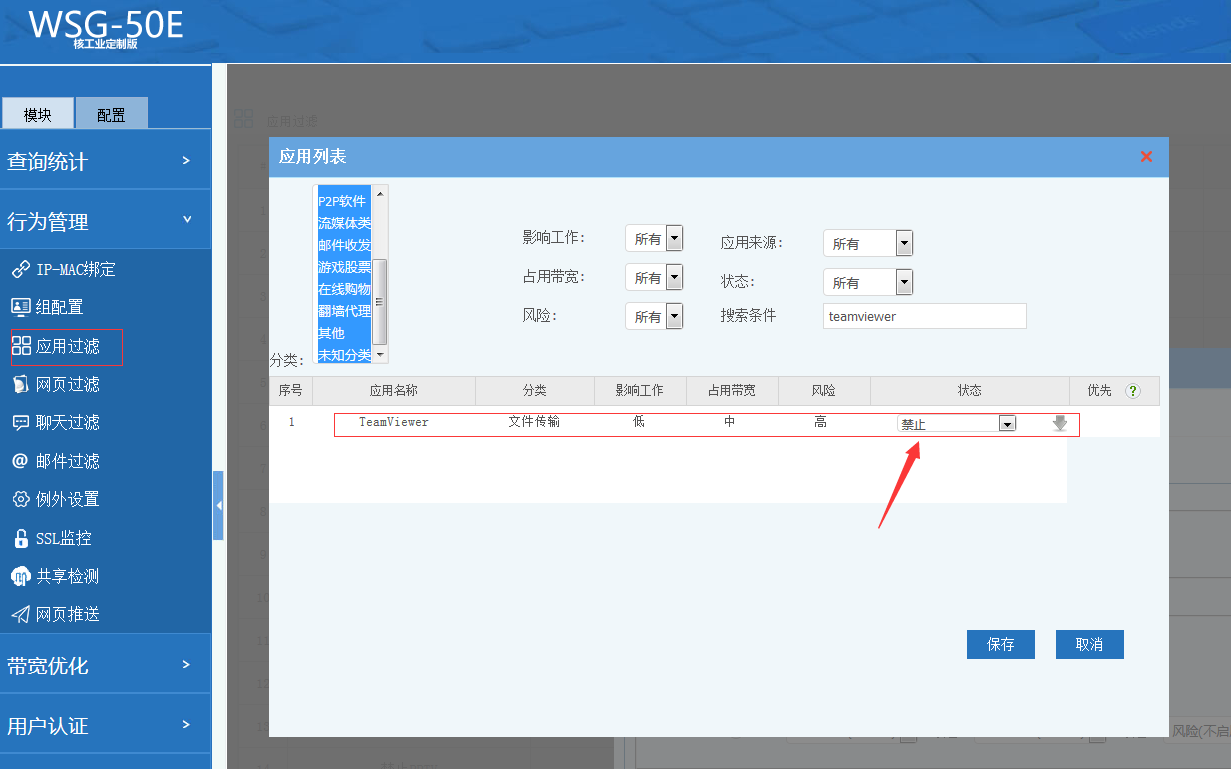Open the IP-MAC绑定 link icon
Screen dimensions: 1231x769
click(x=21, y=270)
